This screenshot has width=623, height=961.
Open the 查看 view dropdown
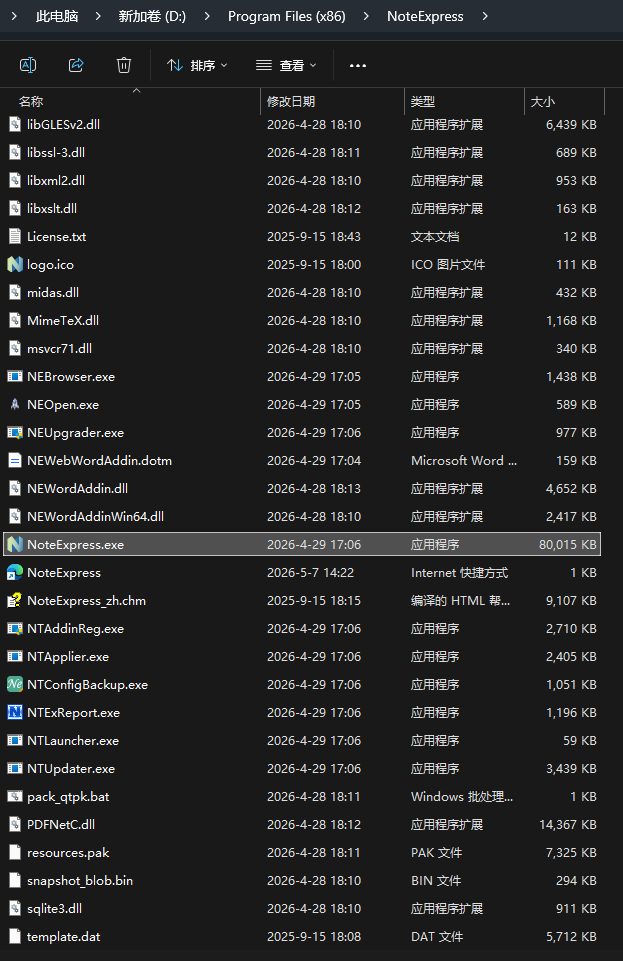[286, 65]
